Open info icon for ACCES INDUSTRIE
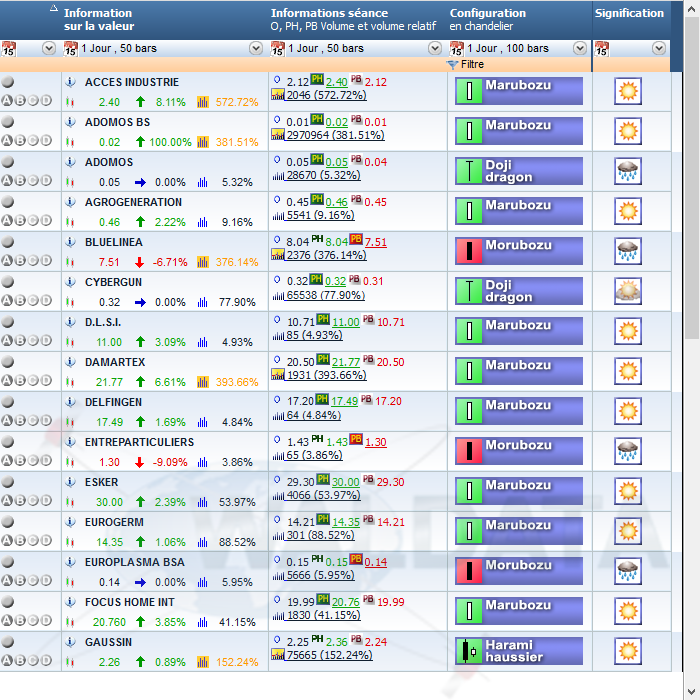The width and height of the screenshot is (700, 700). coord(70,82)
